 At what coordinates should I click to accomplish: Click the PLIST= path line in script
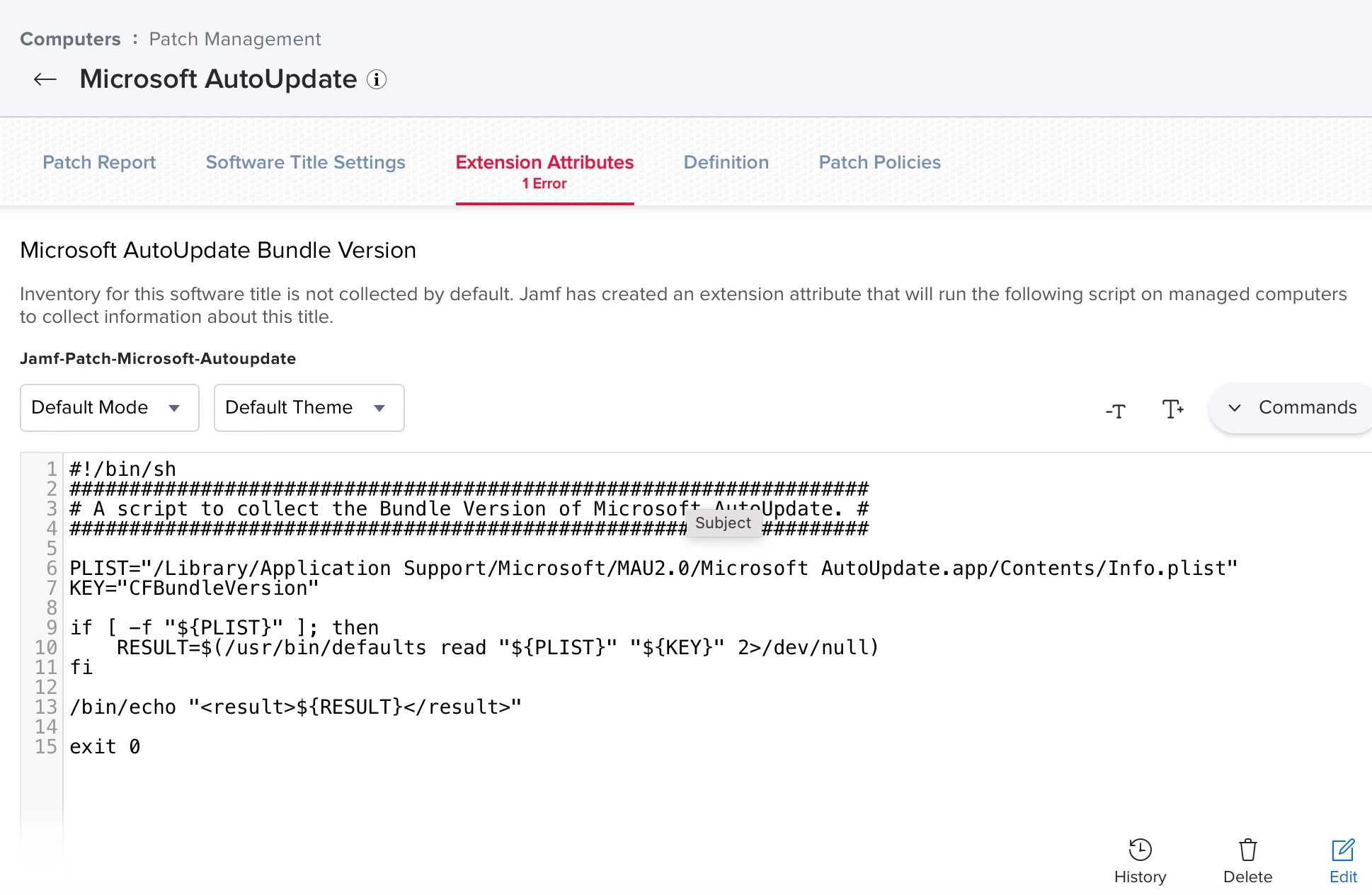click(x=653, y=568)
